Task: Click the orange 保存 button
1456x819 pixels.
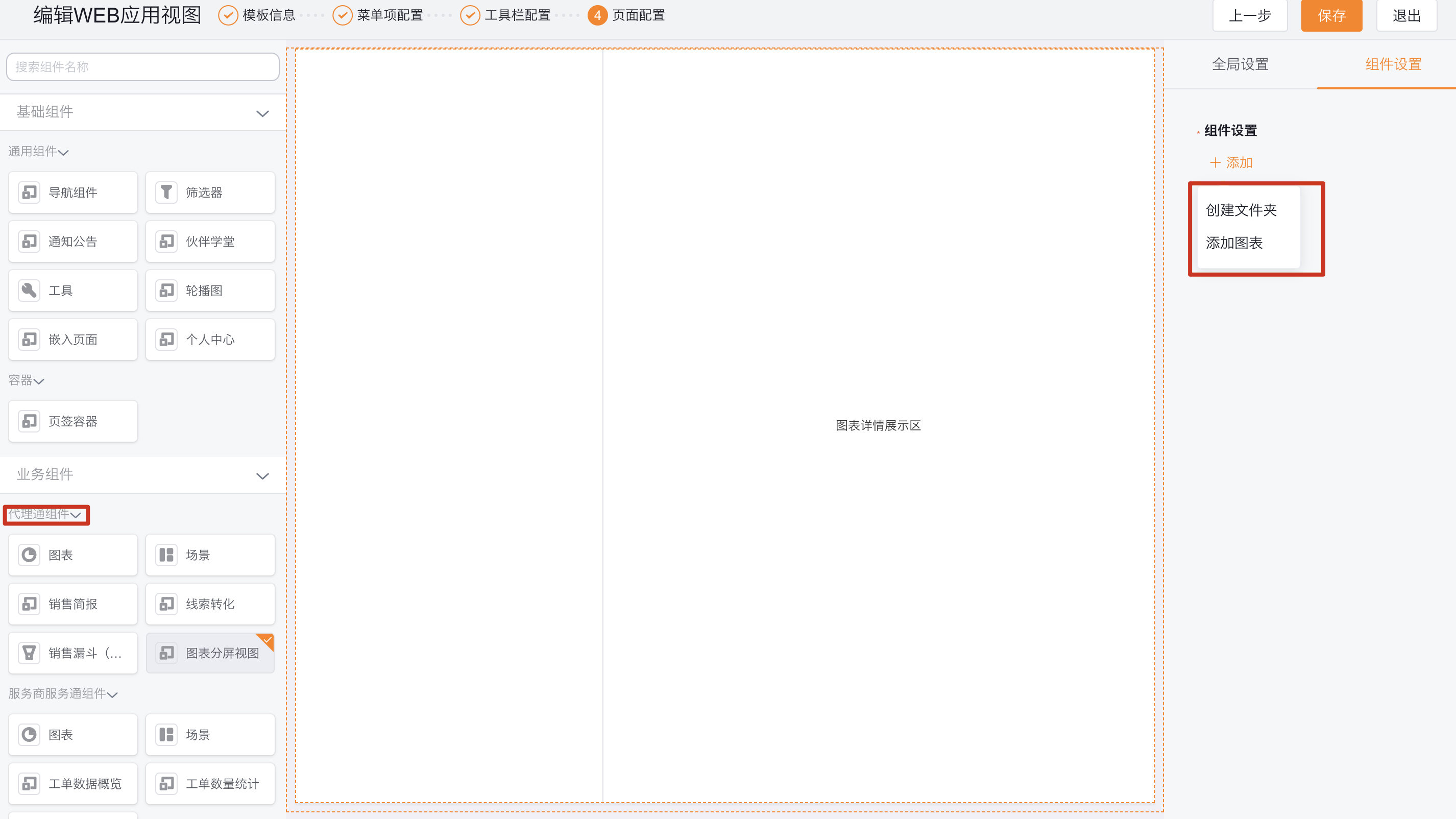Action: (x=1331, y=16)
